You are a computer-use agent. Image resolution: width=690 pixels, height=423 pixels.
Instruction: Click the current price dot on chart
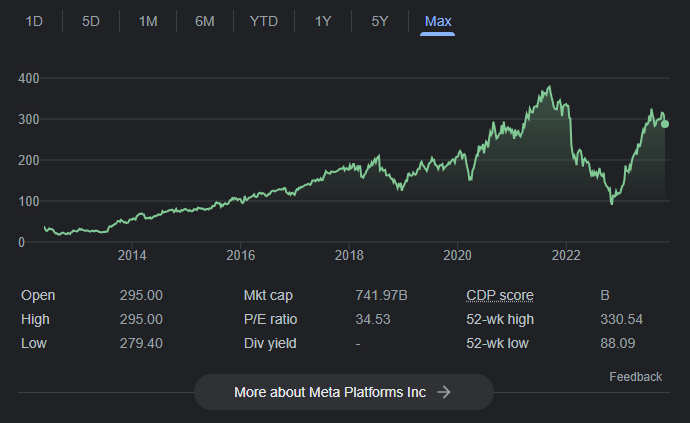pos(665,124)
